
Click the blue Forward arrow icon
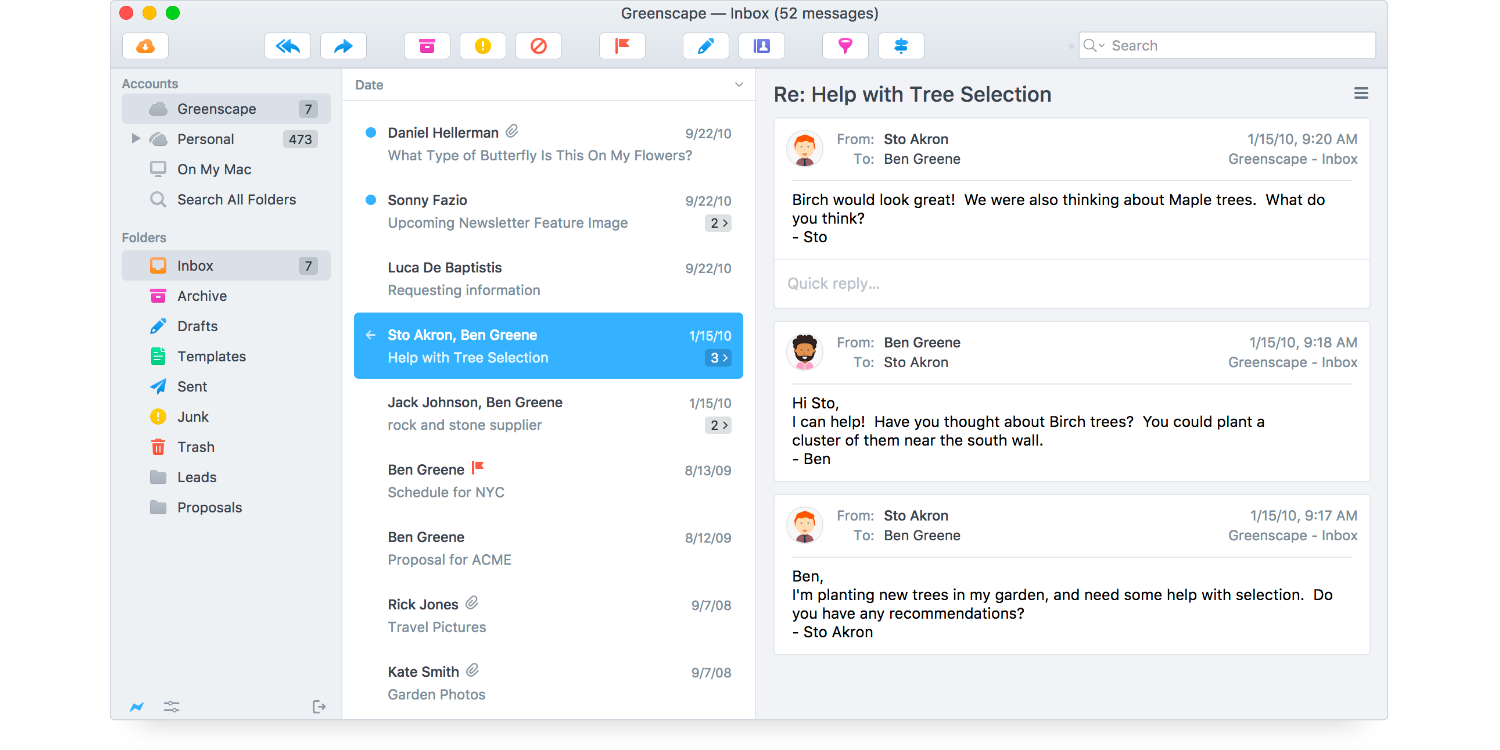pyautogui.click(x=343, y=46)
